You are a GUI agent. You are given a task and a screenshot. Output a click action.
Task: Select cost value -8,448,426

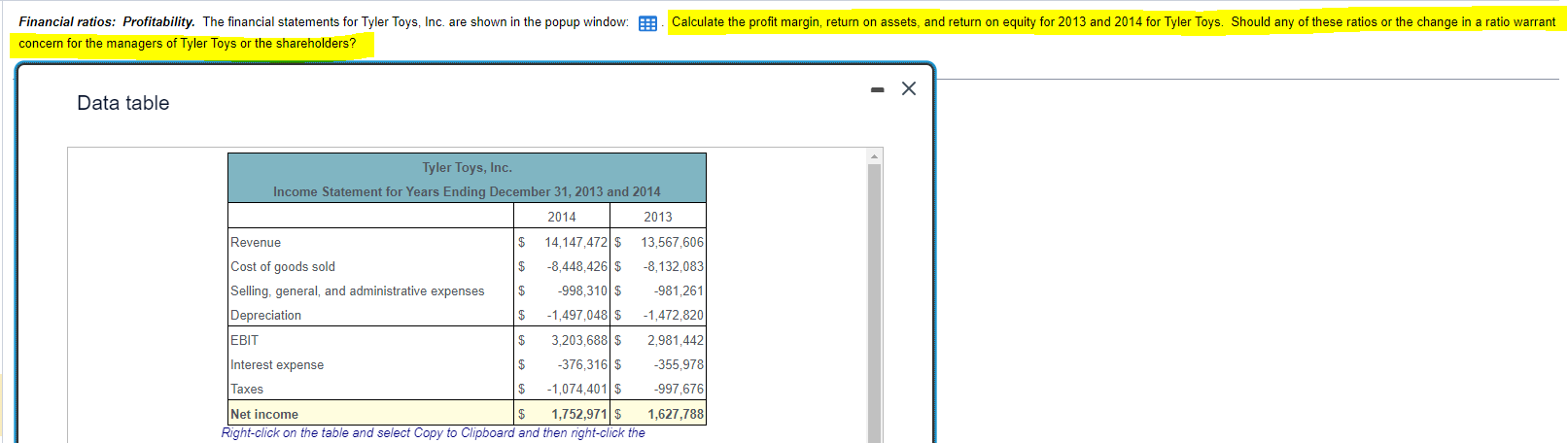577,266
